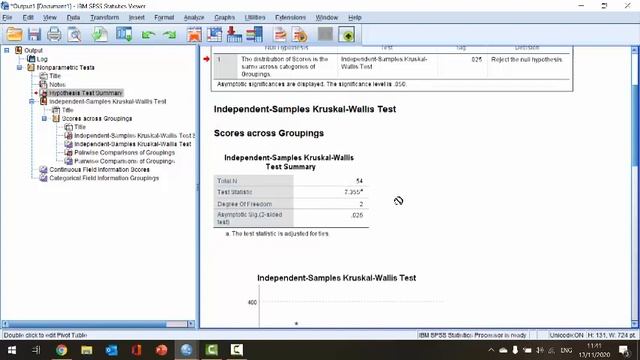Click the grey square toolbar icon
The height and width of the screenshot is (360, 640).
point(325,34)
